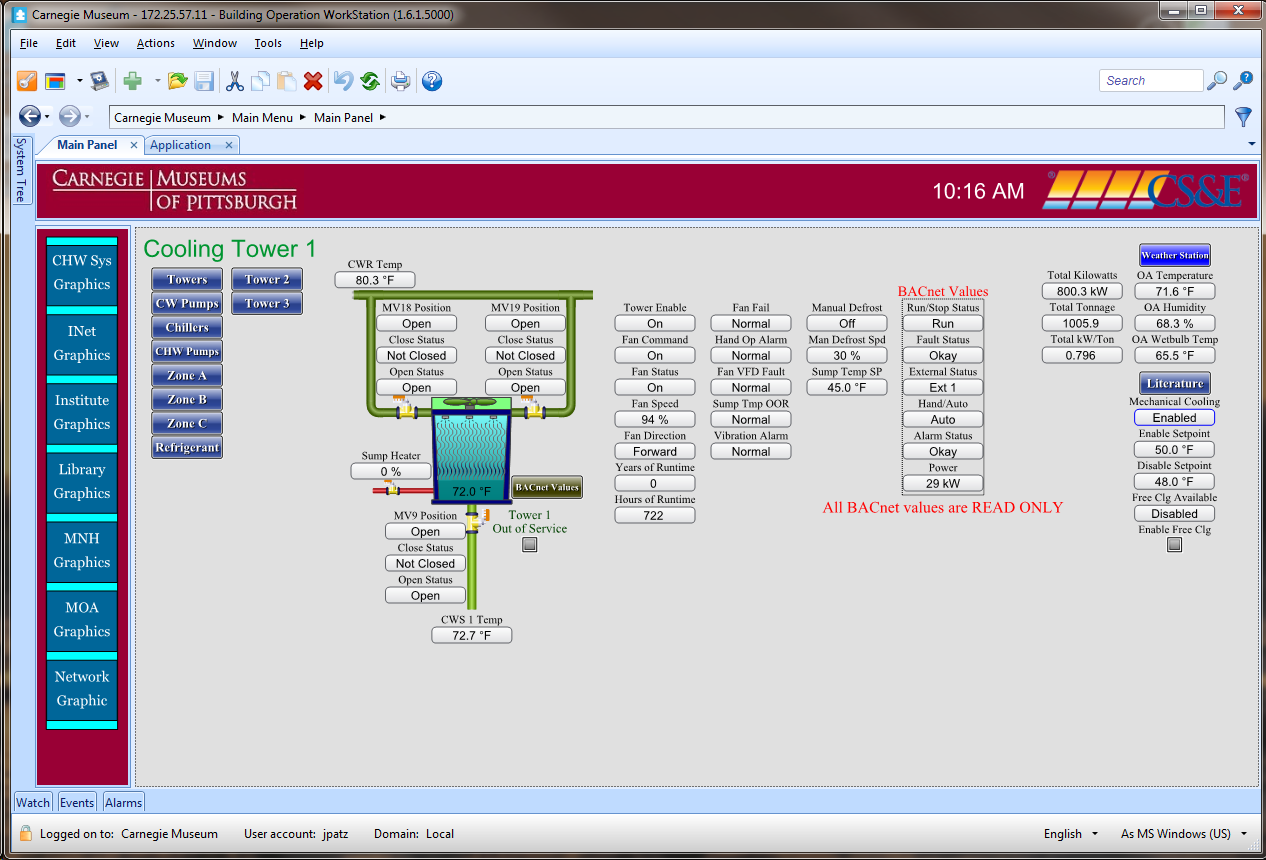The height and width of the screenshot is (860, 1266).
Task: Open the Actions menu
Action: click(x=156, y=43)
